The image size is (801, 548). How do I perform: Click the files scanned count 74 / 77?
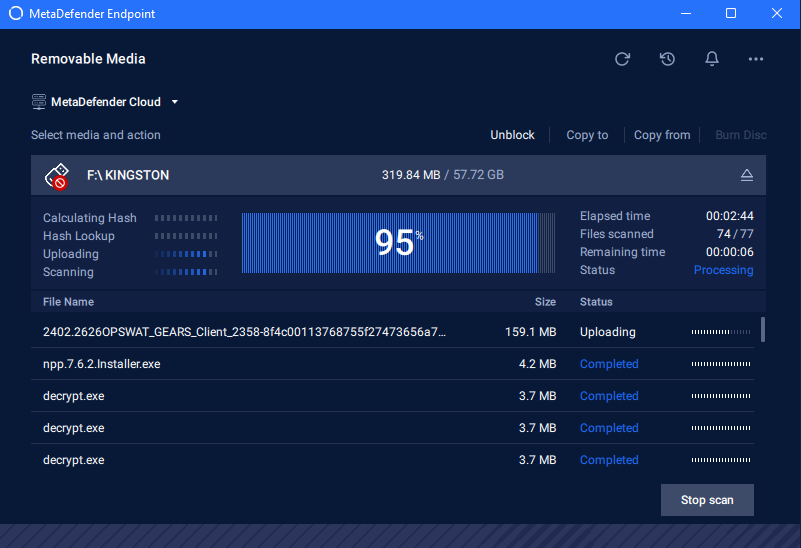[735, 234]
